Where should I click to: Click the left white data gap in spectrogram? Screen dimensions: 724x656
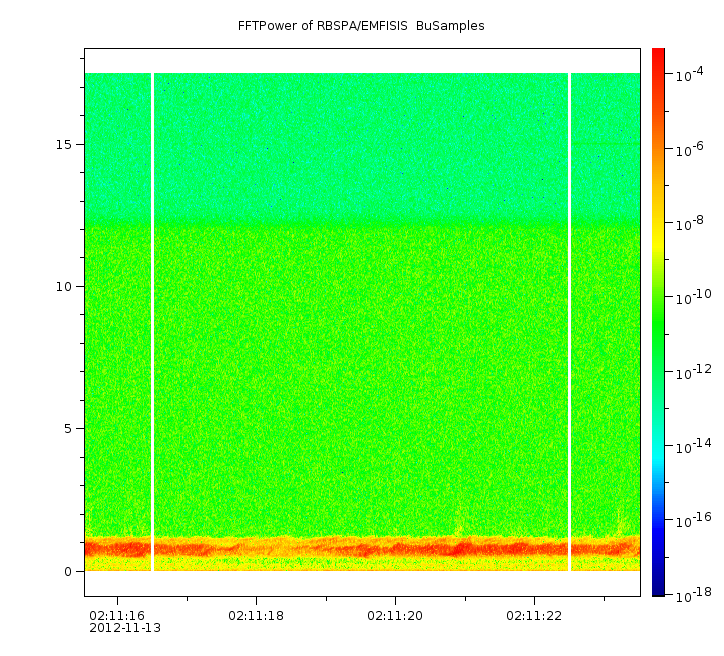point(152,320)
